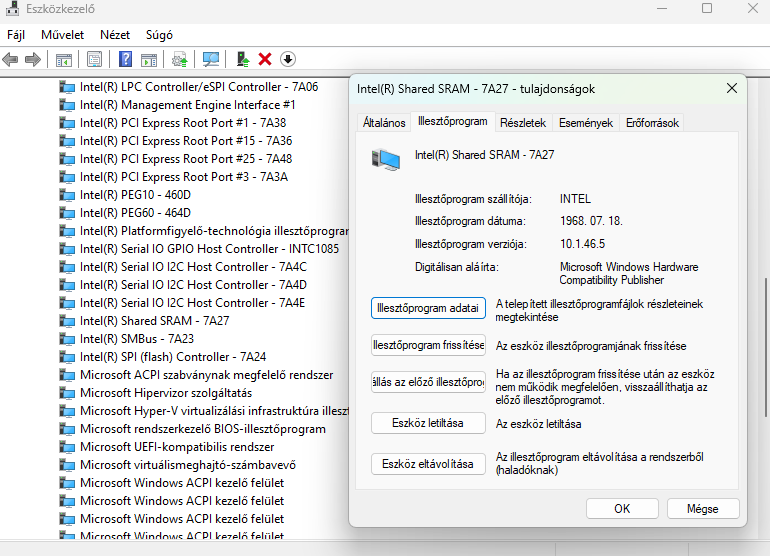Viewport: 770px width, 556px height.
Task: Minimize the Eszközkezelő window
Action: [661, 8]
